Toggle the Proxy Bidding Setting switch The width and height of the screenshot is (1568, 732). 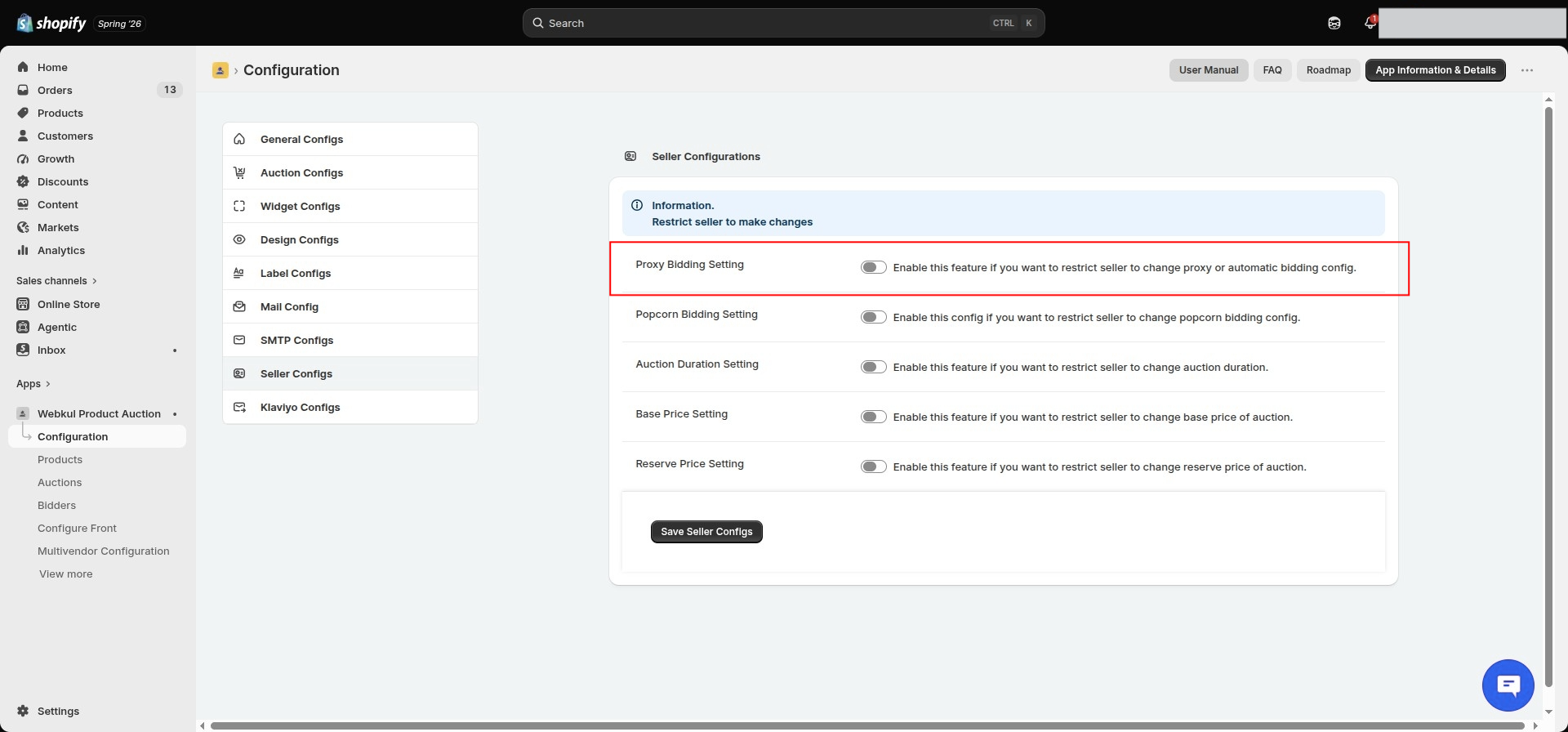pyautogui.click(x=873, y=267)
